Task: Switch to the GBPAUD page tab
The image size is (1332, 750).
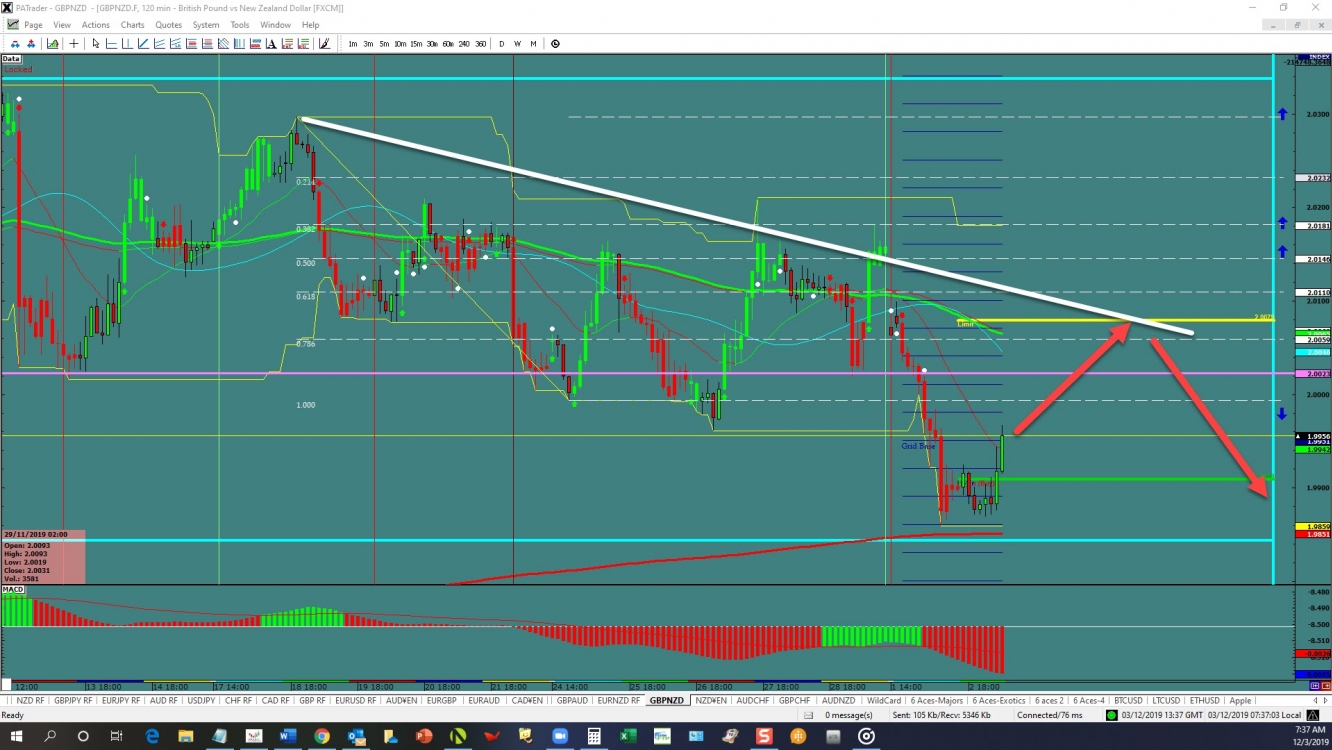Action: click(573, 700)
